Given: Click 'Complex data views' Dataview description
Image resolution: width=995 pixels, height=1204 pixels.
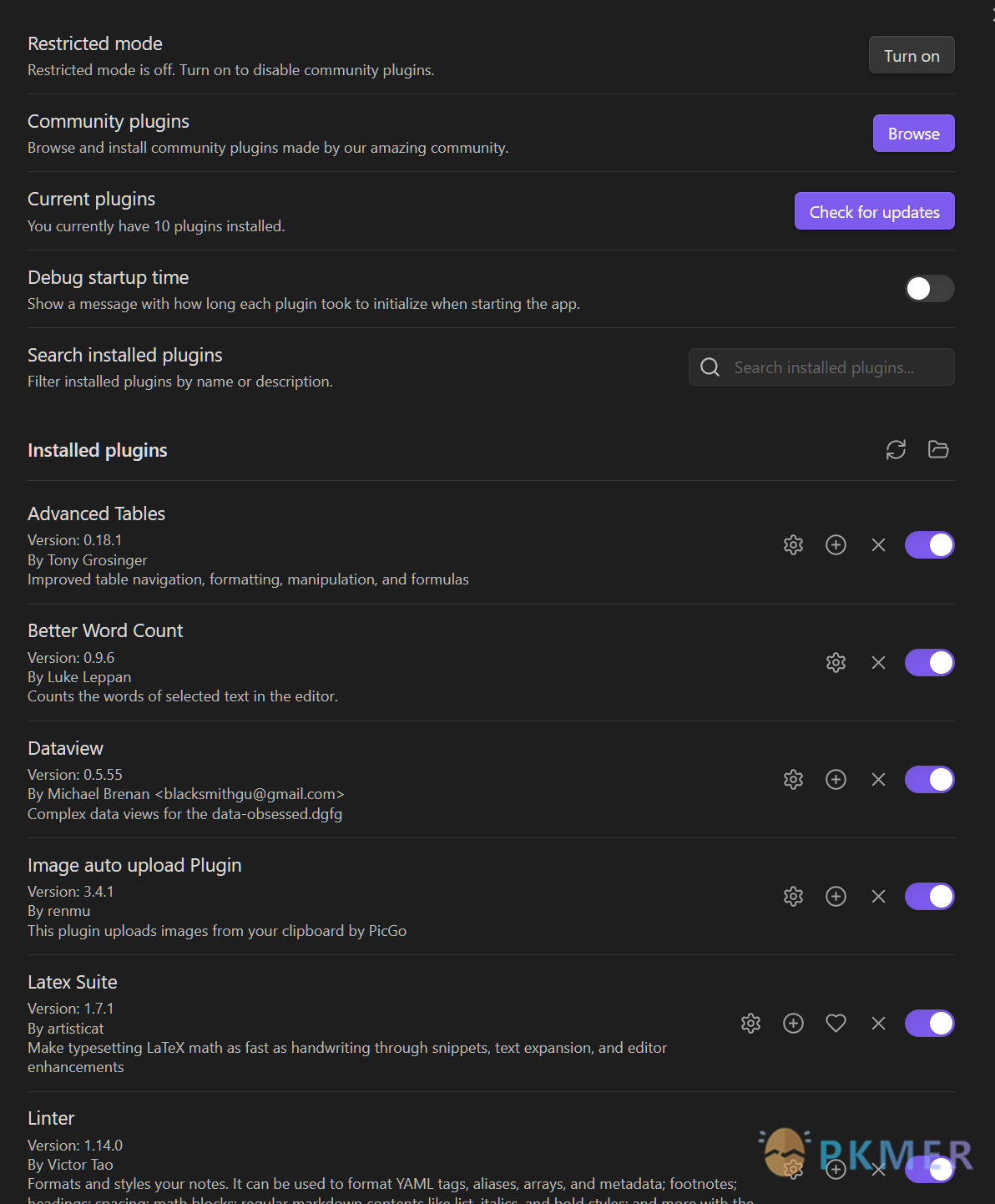Looking at the screenshot, I should (x=185, y=814).
